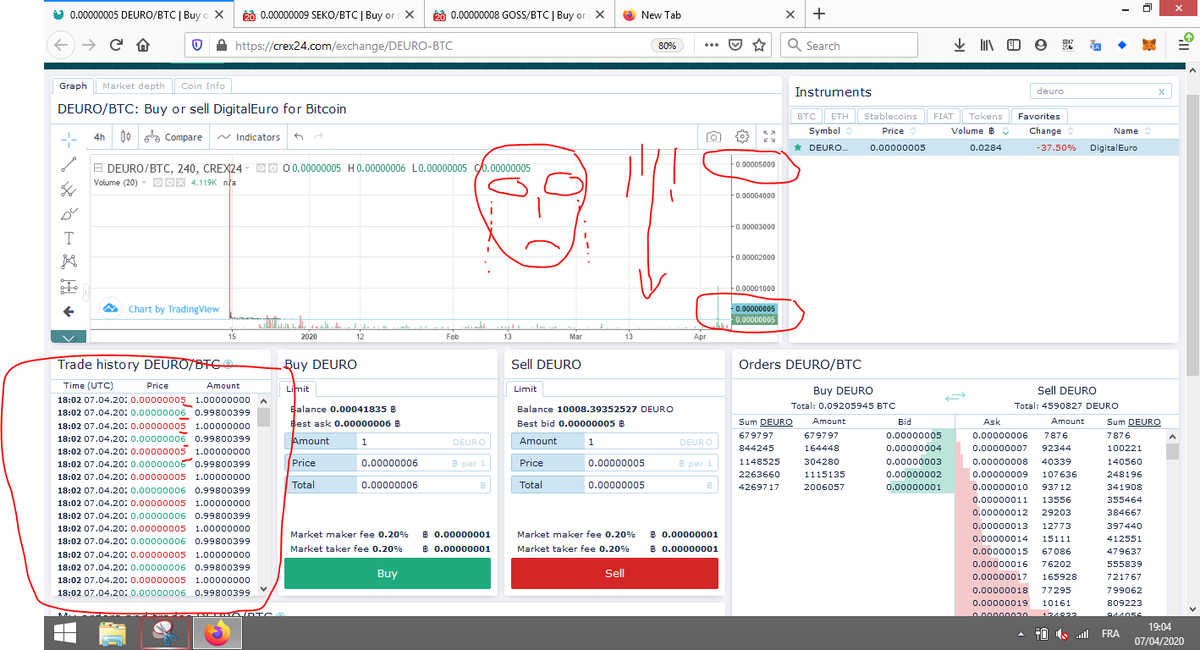
Task: Open Firefox downloads panel
Action: tap(959, 45)
